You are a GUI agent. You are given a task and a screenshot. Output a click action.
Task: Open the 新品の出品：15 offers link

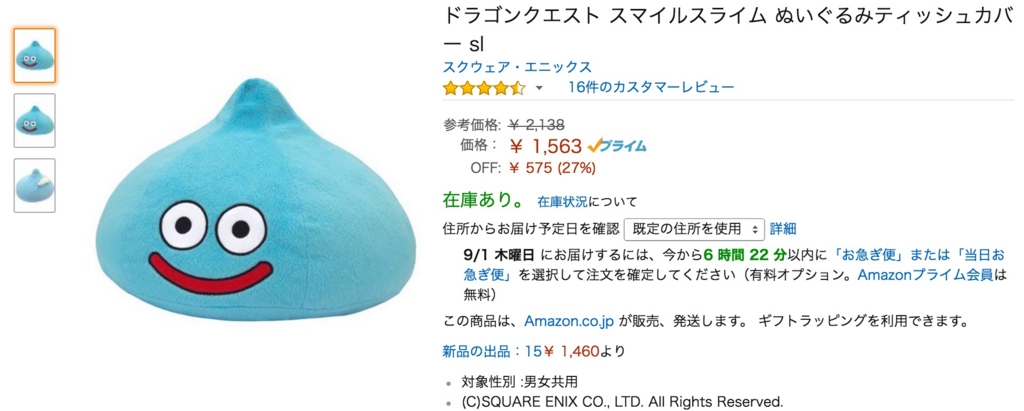click(492, 352)
